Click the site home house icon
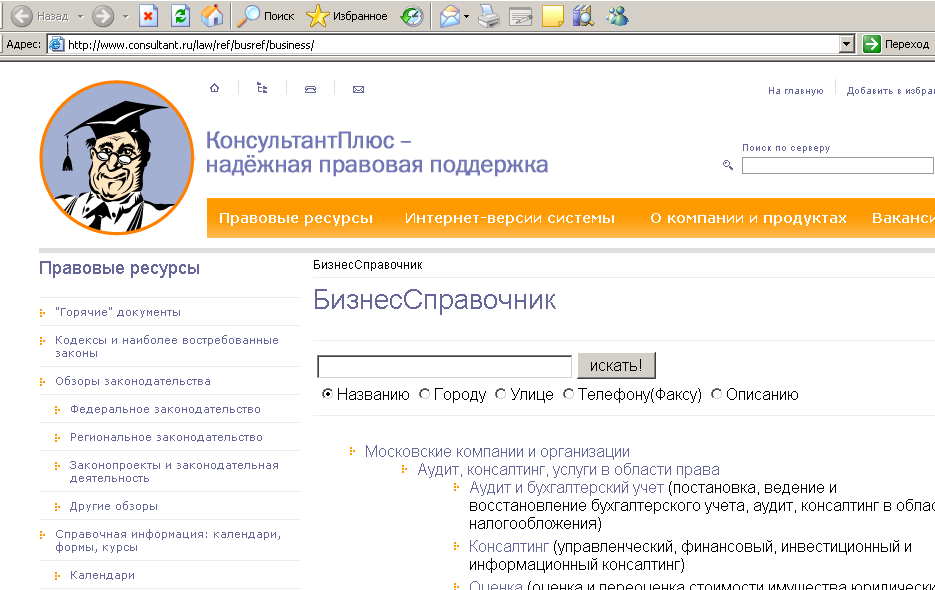The height and width of the screenshot is (590, 935). 215,88
